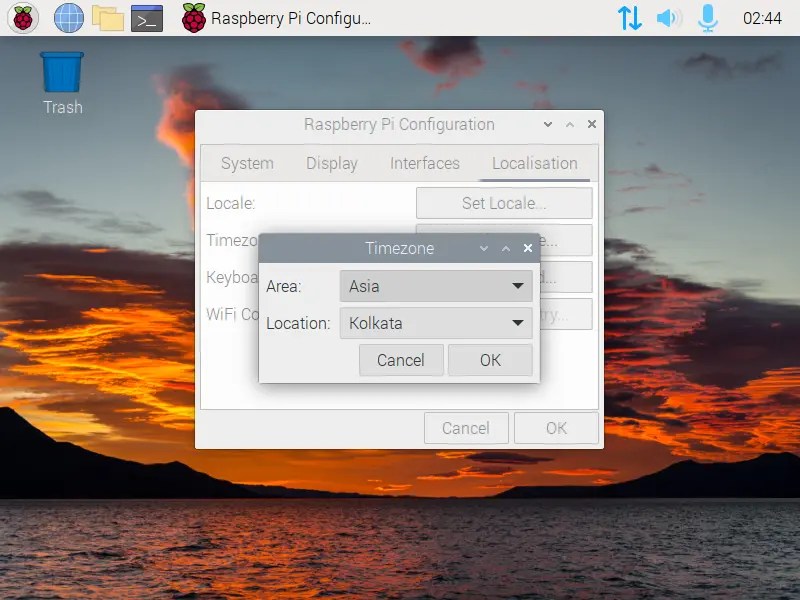Open the Location dropdown showing Kolkata

click(436, 321)
